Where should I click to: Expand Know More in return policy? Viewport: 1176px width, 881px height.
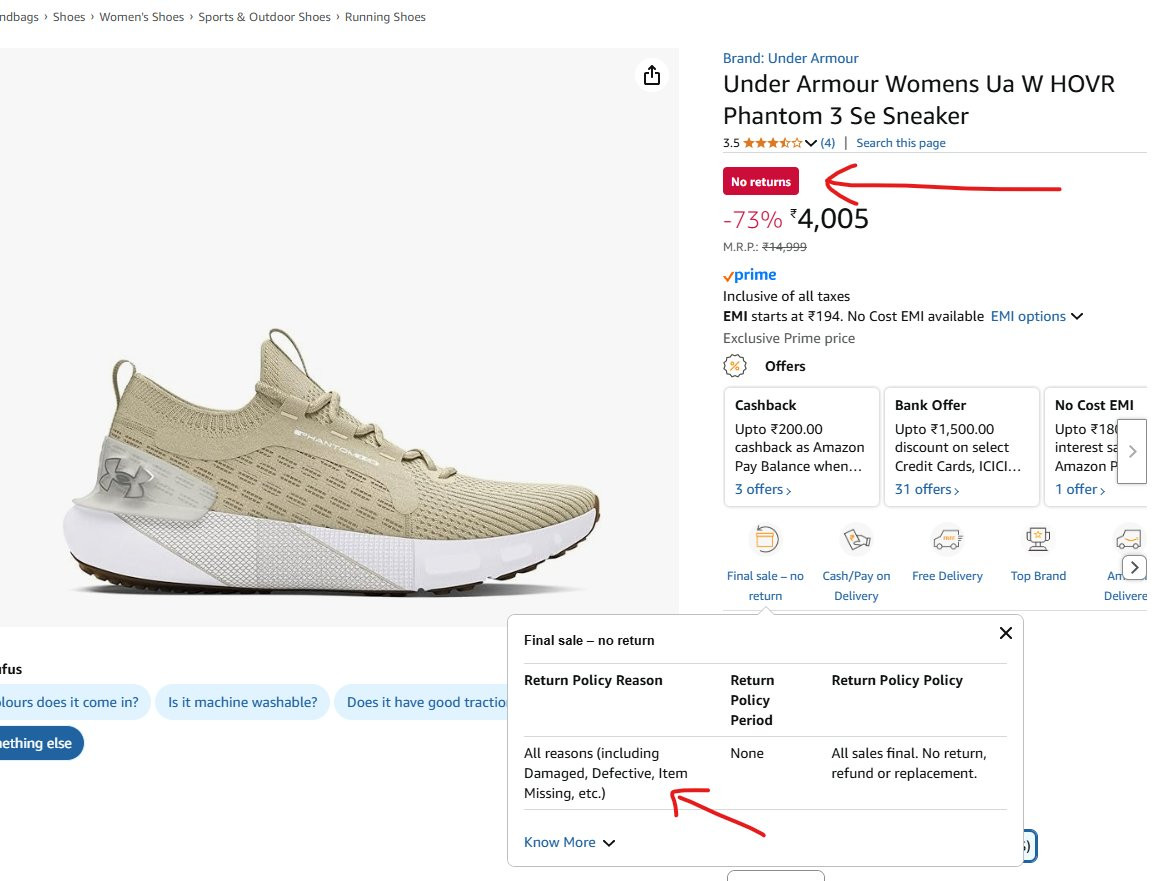(x=569, y=842)
